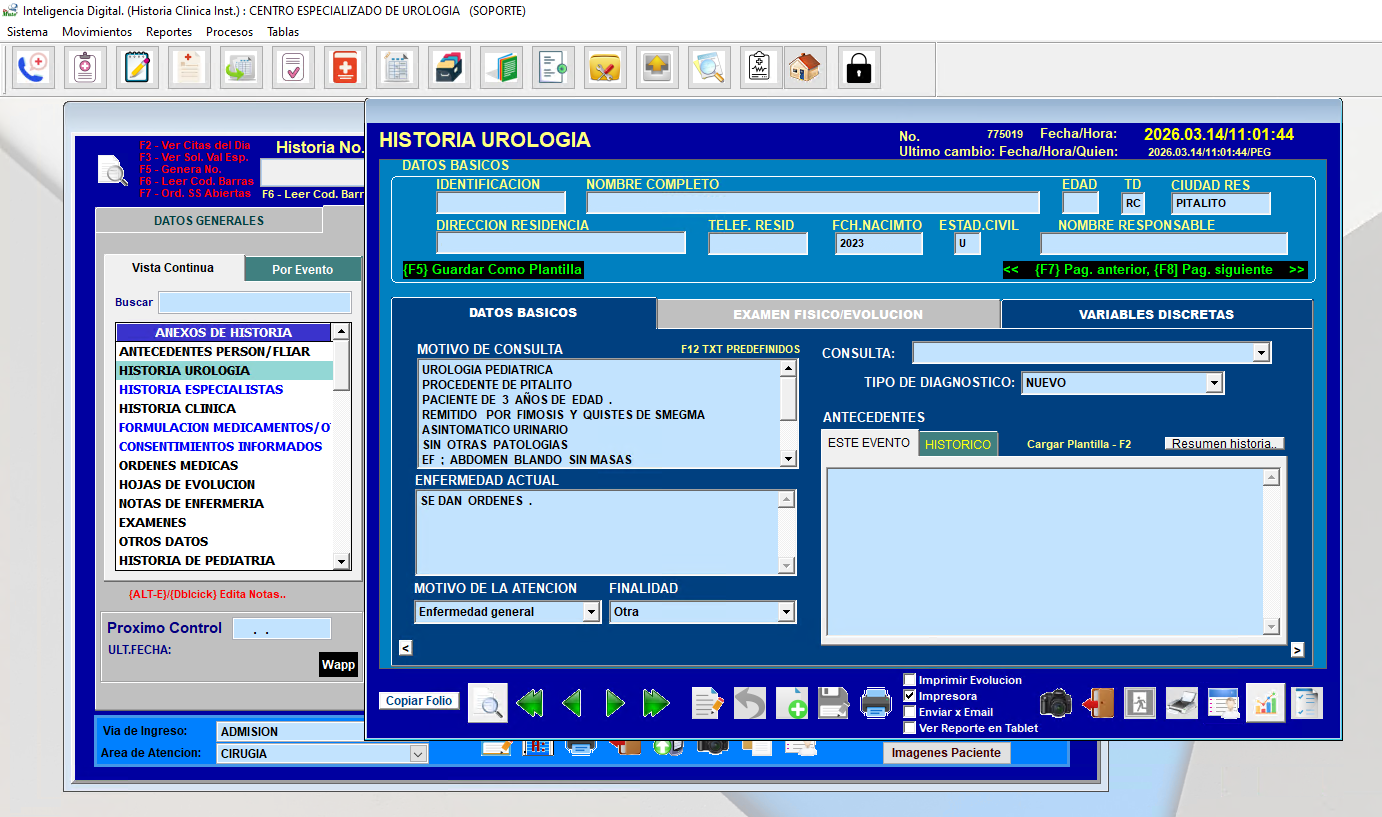The width and height of the screenshot is (1382, 817).
Task: Toggle the Enviar x Email checkbox
Action: click(910, 712)
